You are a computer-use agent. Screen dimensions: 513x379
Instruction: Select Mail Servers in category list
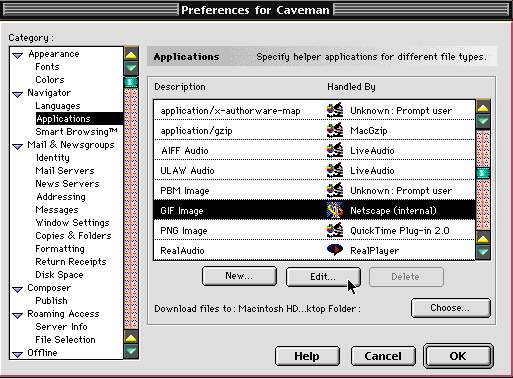pos(65,171)
